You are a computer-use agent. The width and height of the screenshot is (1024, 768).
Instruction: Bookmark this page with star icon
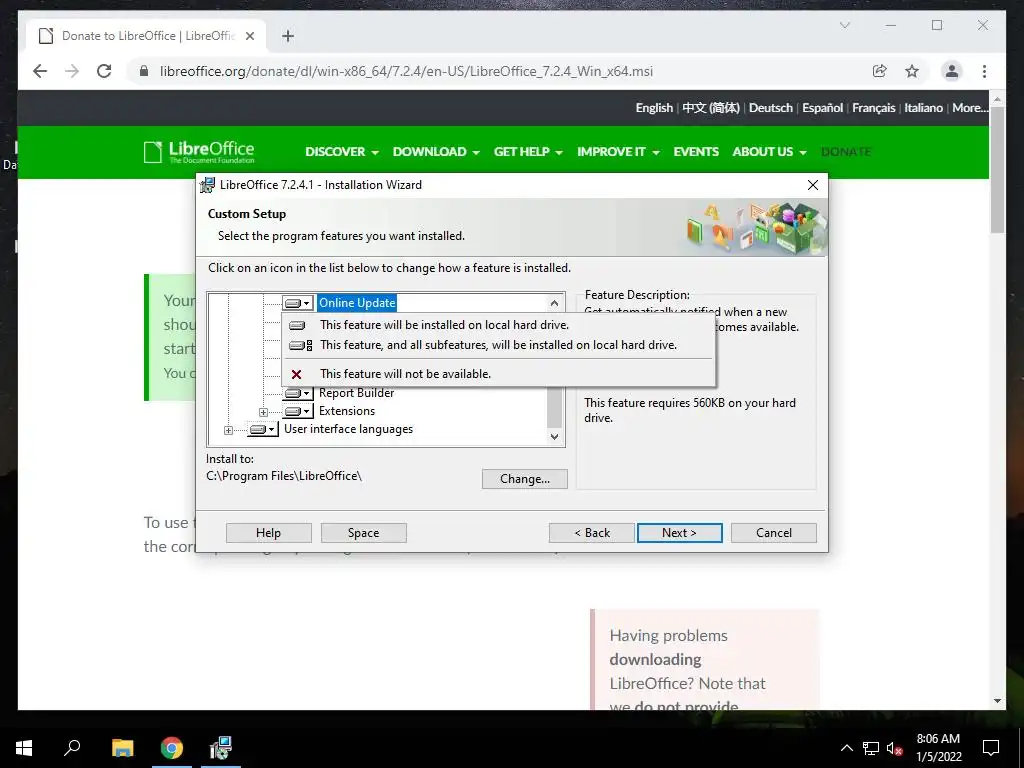tap(912, 71)
